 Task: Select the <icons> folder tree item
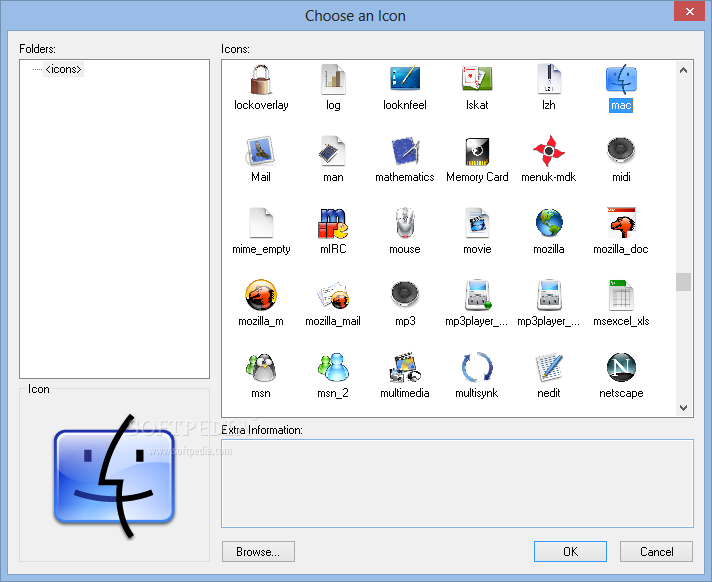[x=63, y=69]
